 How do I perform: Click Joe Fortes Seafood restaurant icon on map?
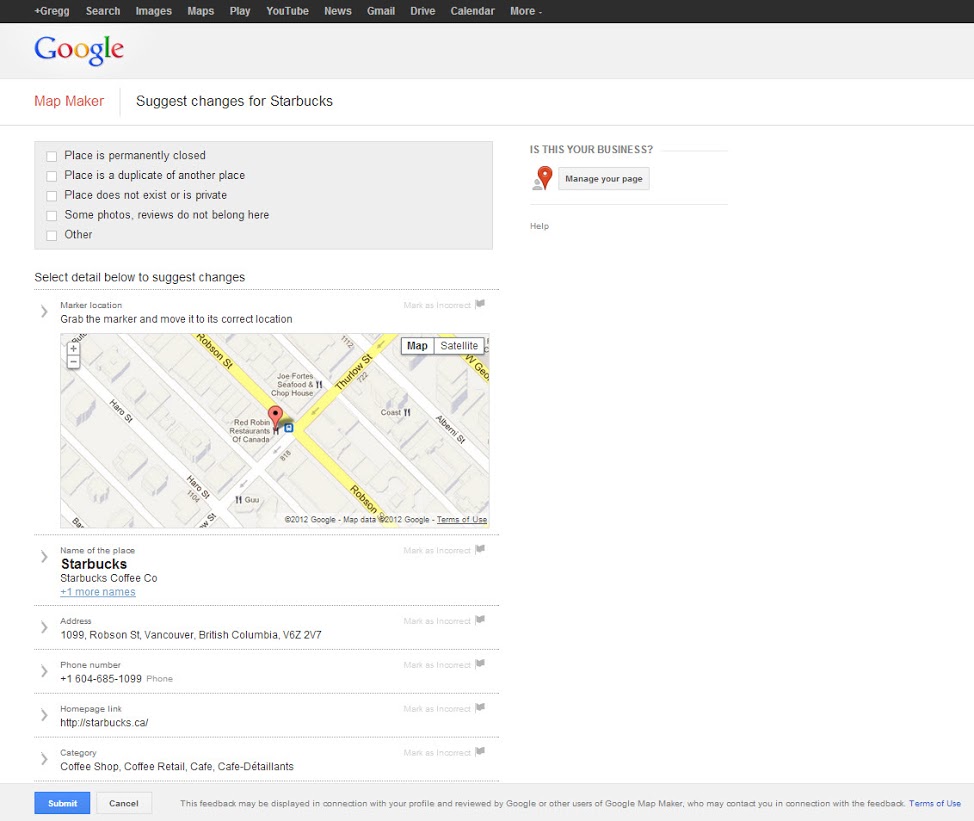[319, 384]
